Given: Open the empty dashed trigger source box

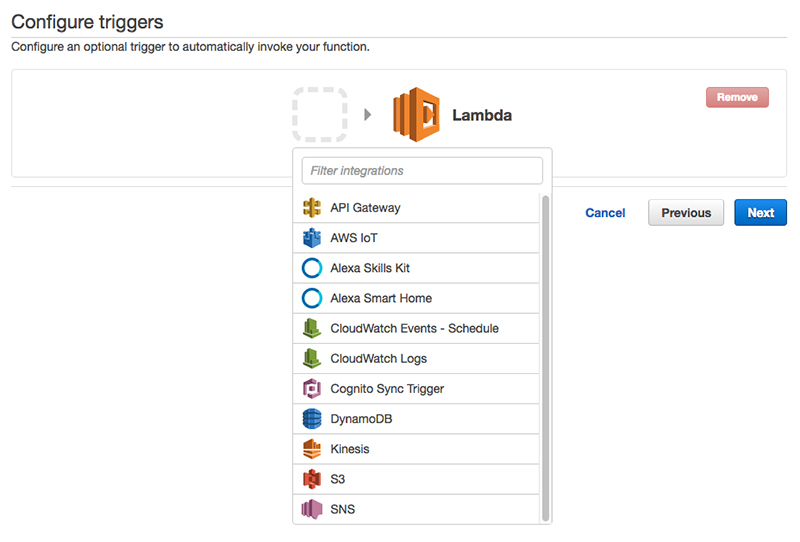Looking at the screenshot, I should click(320, 114).
